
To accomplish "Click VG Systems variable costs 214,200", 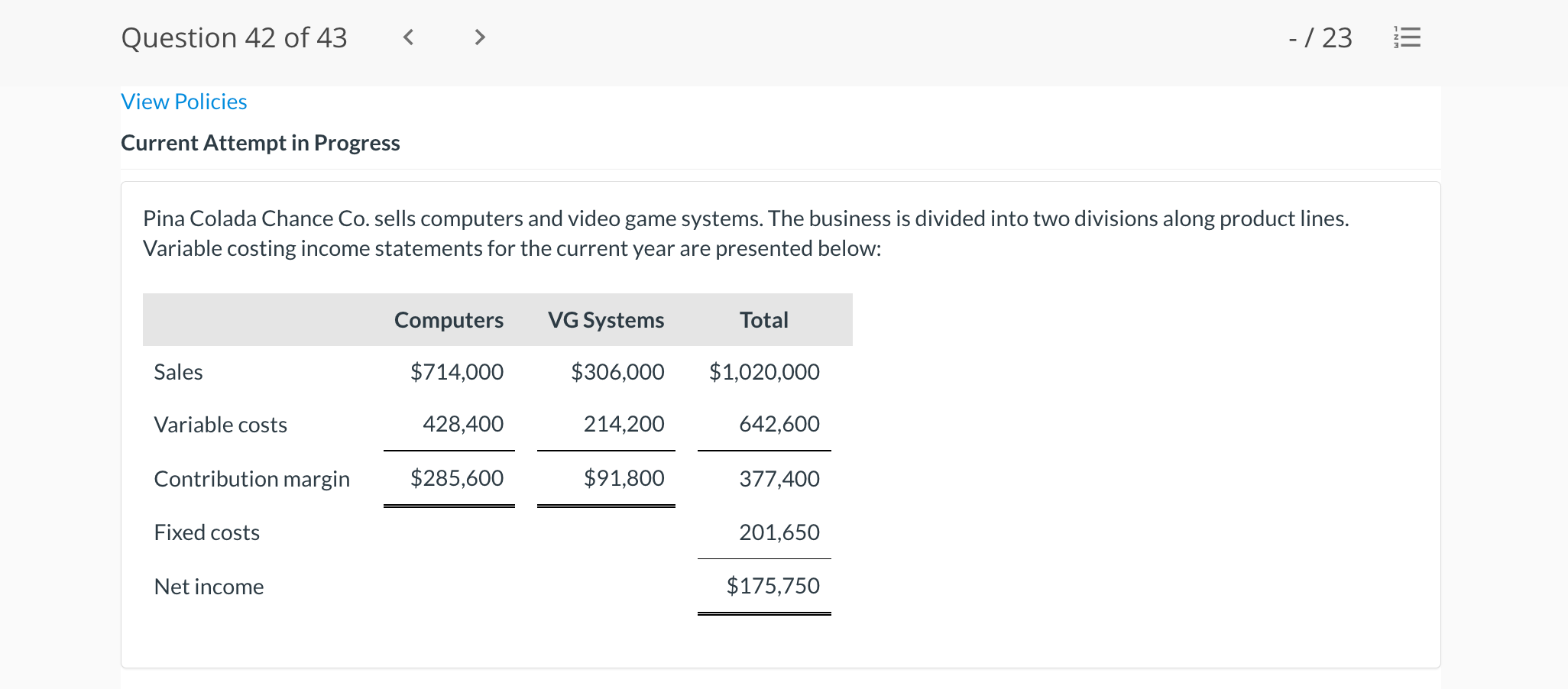I will (x=624, y=424).
